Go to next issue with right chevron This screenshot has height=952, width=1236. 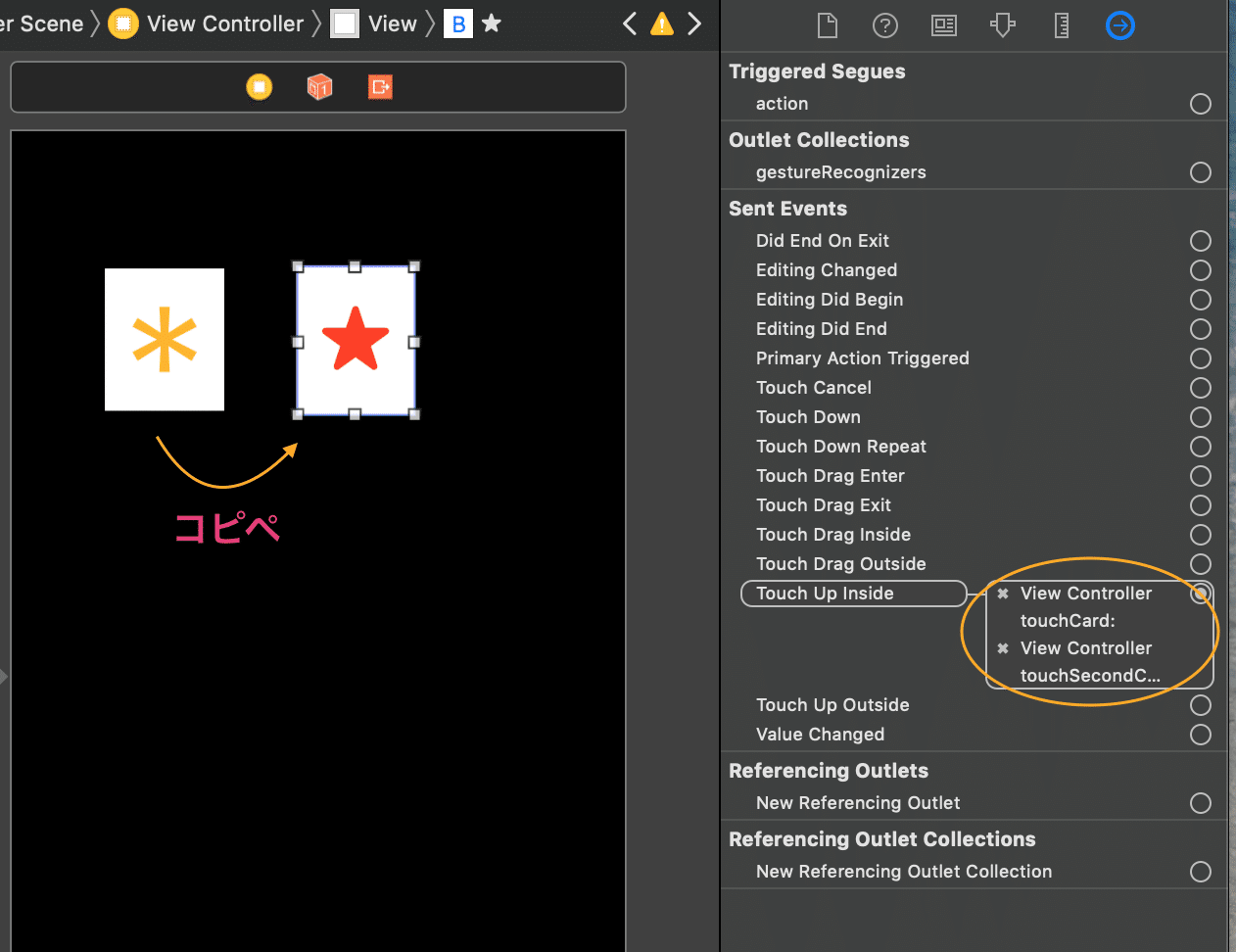[x=694, y=24]
